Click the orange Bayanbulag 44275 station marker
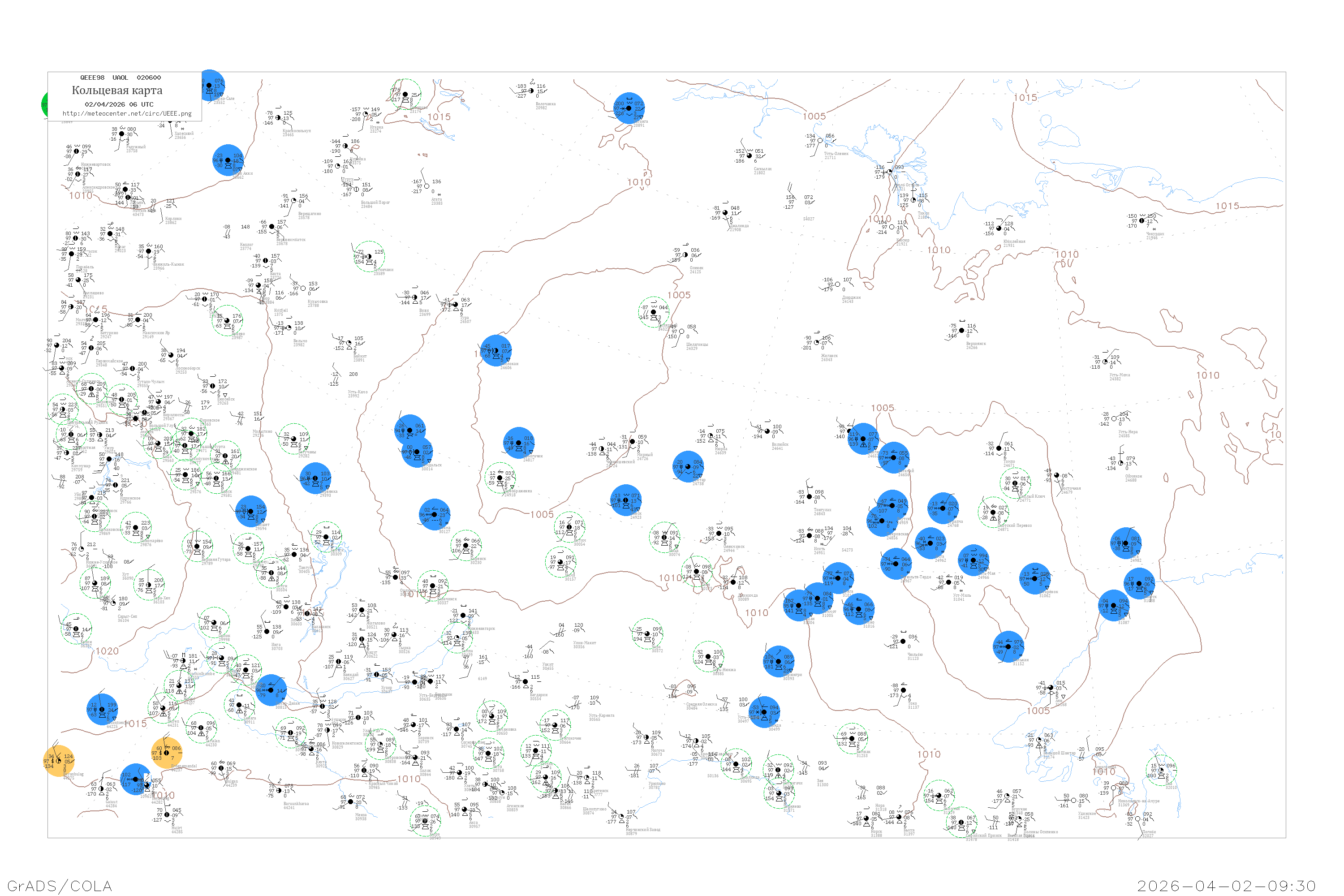The width and height of the screenshot is (1344, 896). coord(59,761)
